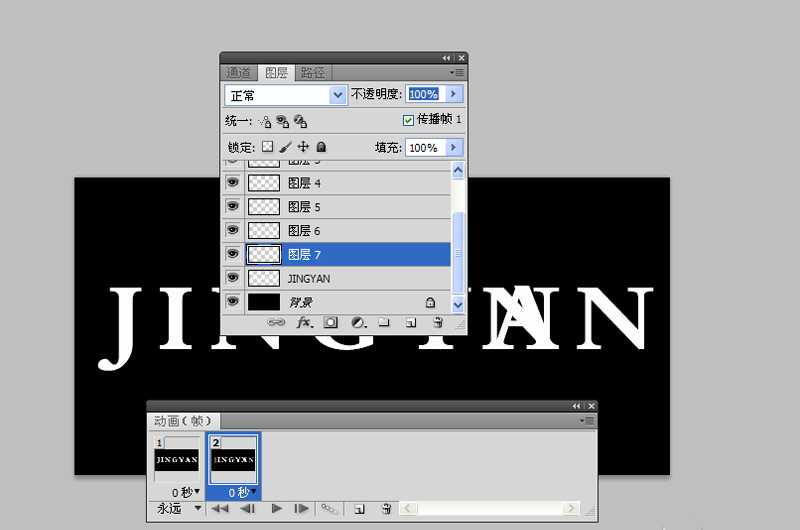Delete selected frame in animation panel
The height and width of the screenshot is (530, 800).
click(x=386, y=509)
